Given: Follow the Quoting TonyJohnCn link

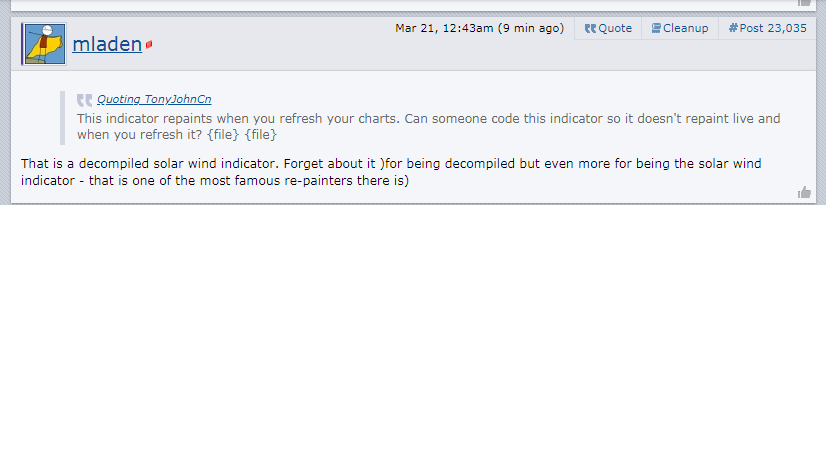Looking at the screenshot, I should click(154, 99).
